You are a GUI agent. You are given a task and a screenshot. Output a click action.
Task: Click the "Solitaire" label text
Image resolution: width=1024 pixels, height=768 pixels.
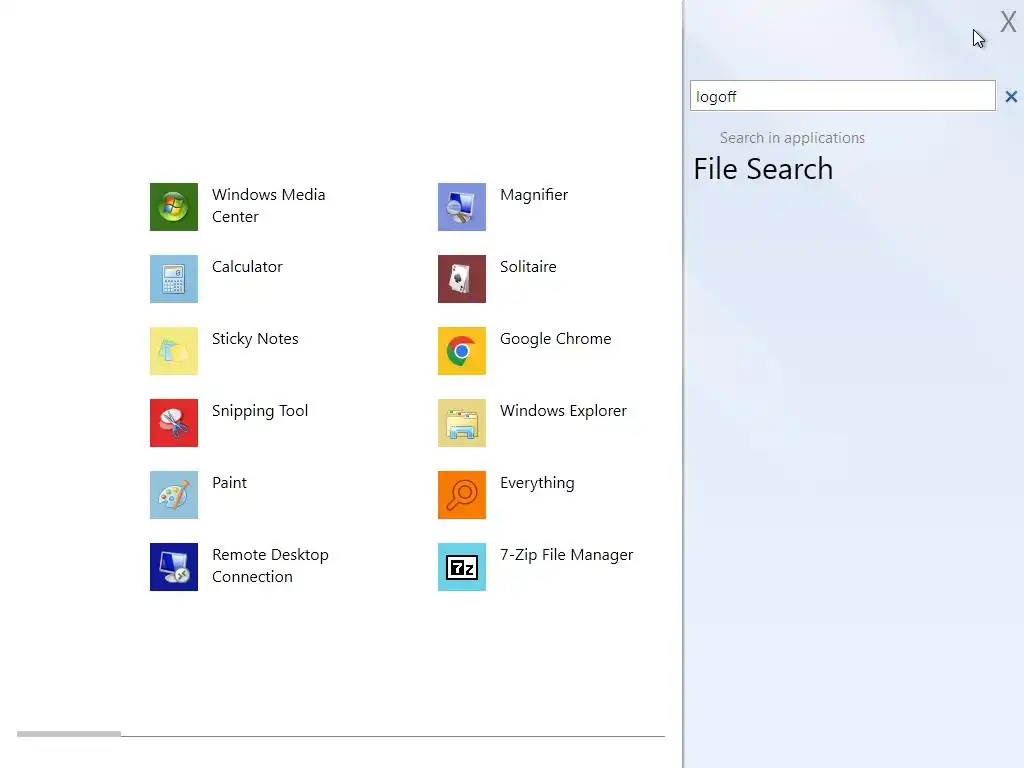(528, 266)
